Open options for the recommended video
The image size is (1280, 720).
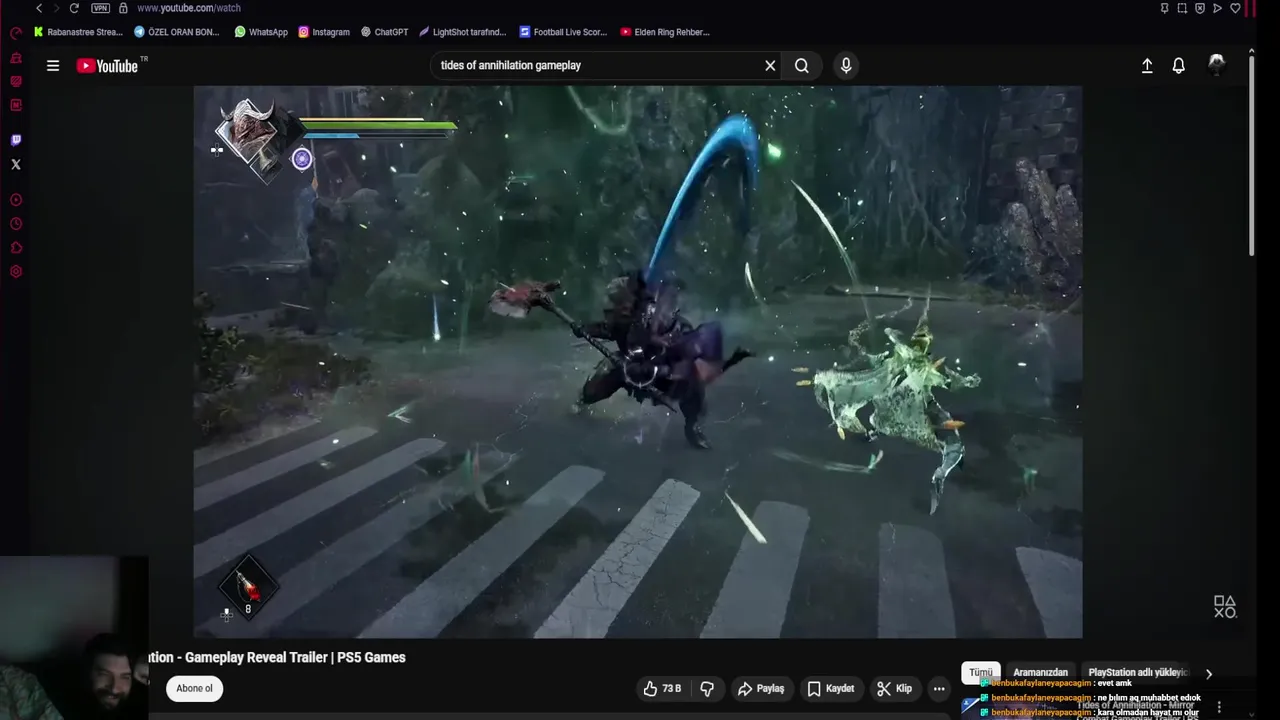tap(1219, 707)
